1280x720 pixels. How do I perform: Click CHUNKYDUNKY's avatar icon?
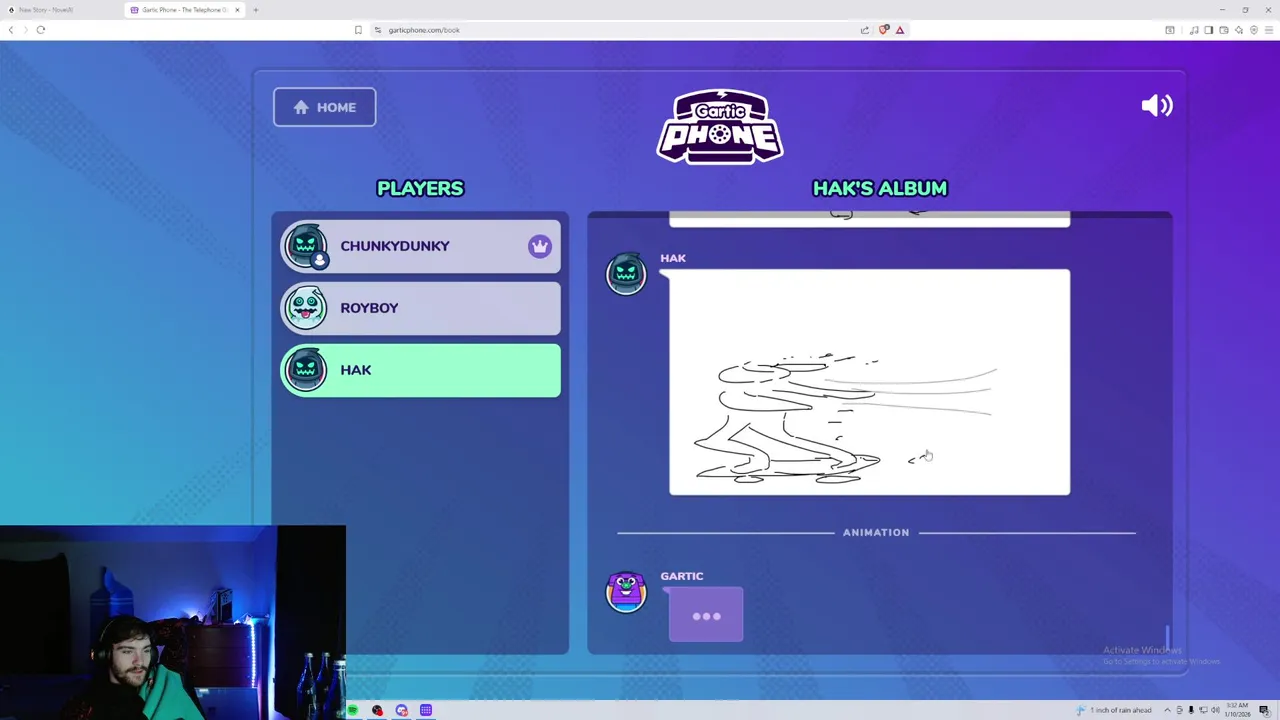pos(306,246)
